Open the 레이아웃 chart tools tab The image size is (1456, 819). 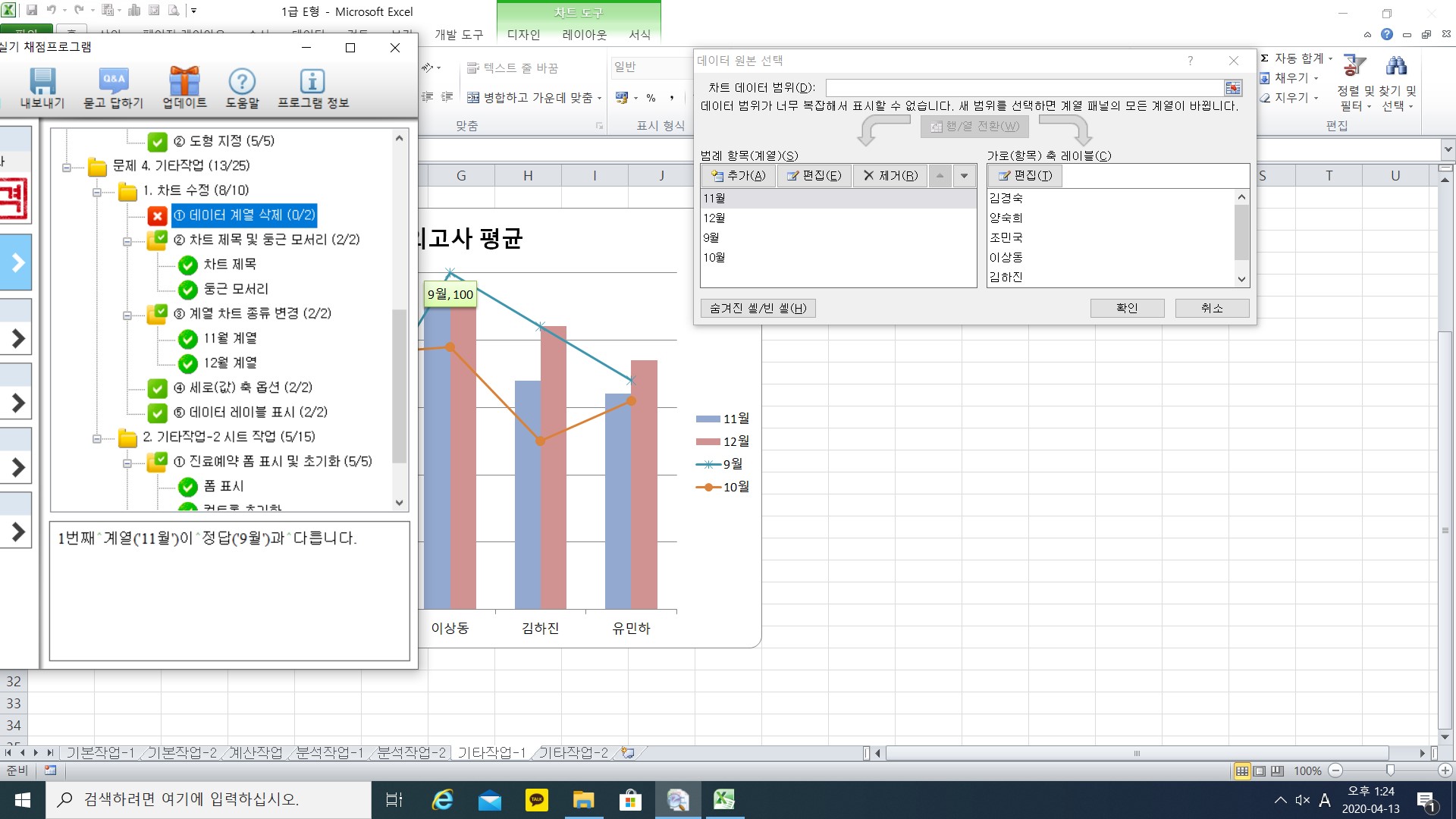(584, 35)
